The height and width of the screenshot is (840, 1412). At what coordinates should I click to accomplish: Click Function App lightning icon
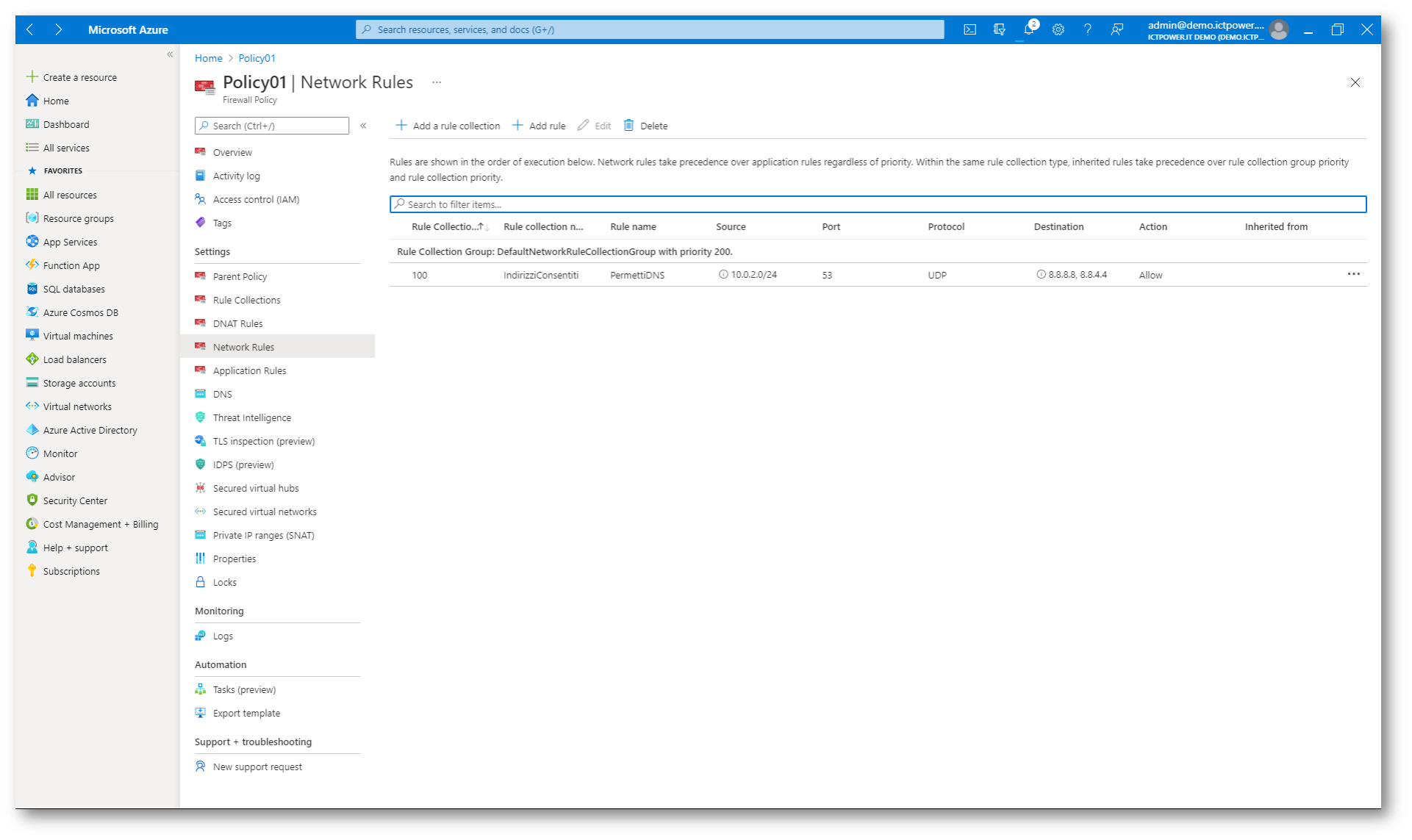32,265
